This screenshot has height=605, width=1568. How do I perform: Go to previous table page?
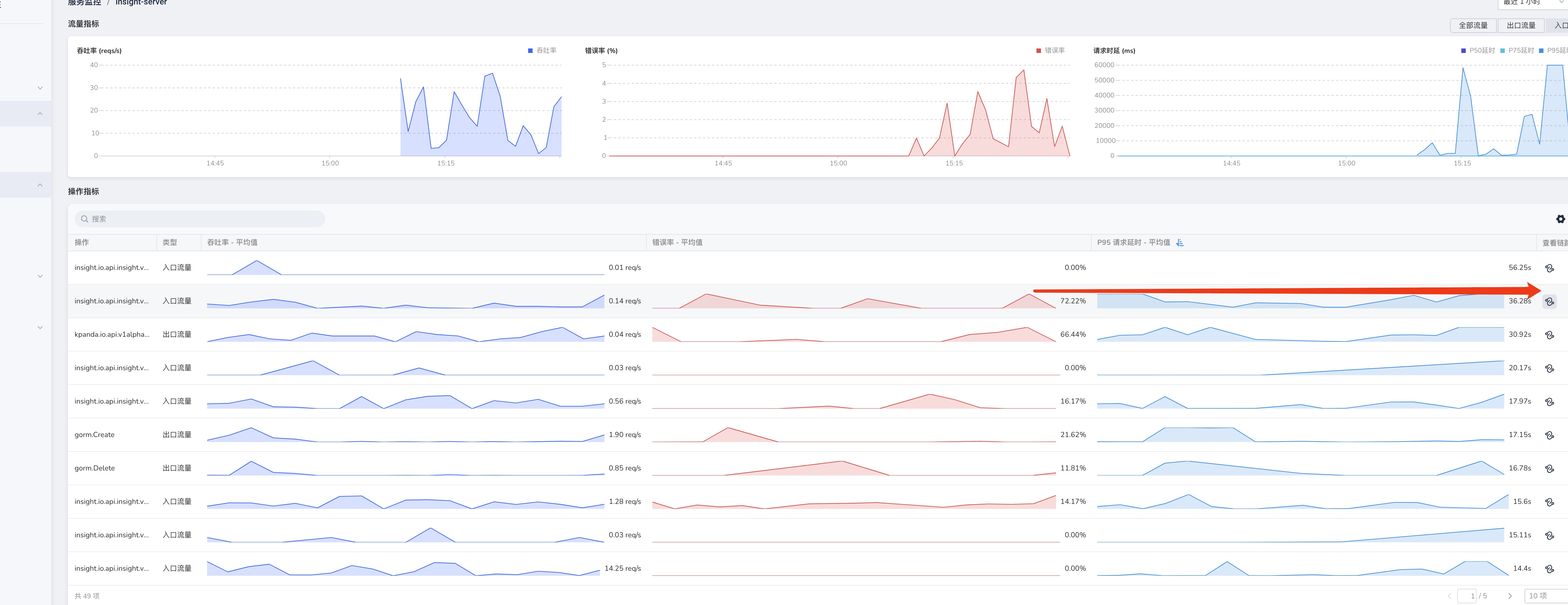(x=1449, y=596)
